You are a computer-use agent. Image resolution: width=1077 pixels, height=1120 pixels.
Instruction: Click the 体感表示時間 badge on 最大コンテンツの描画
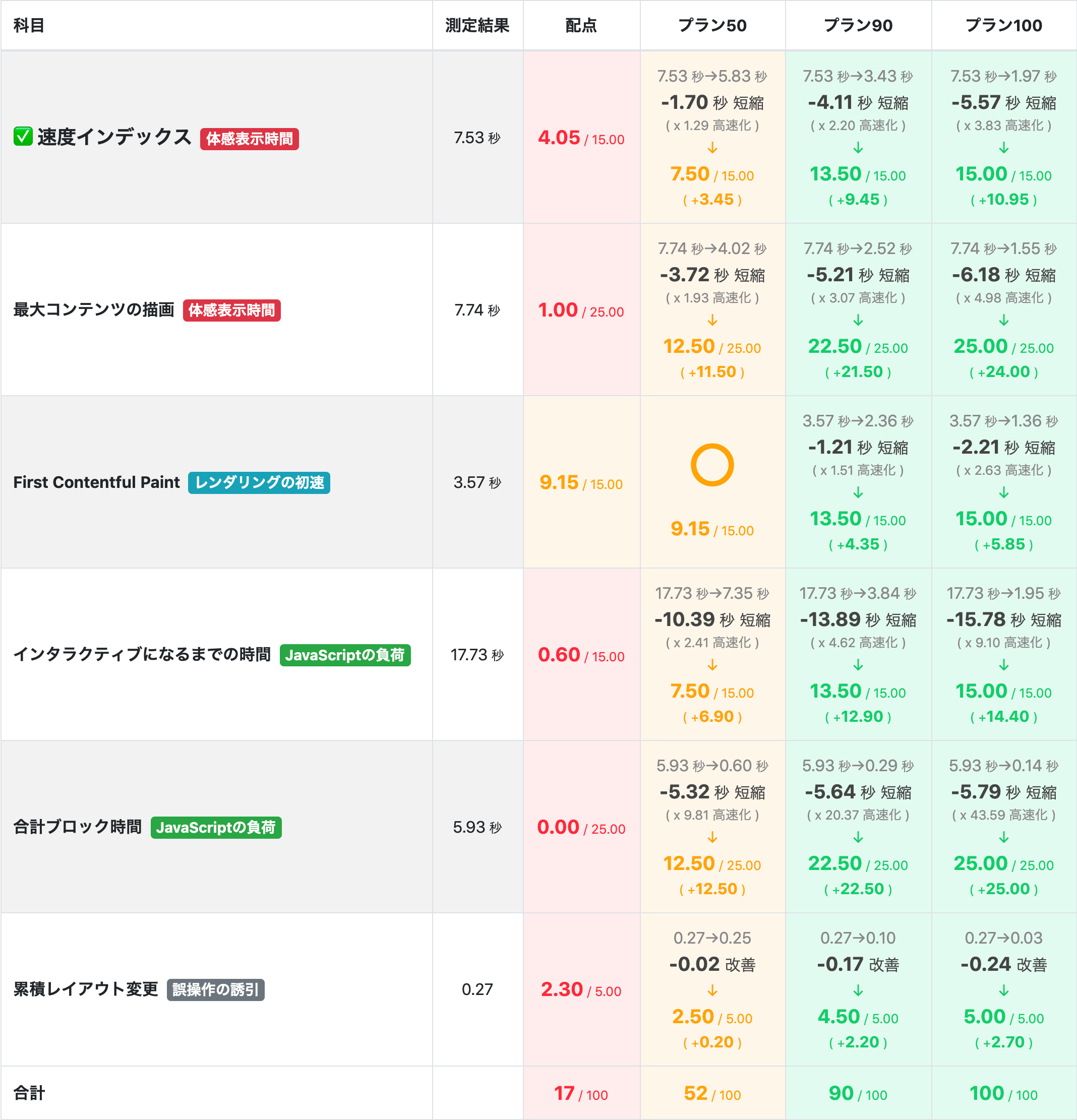[231, 310]
